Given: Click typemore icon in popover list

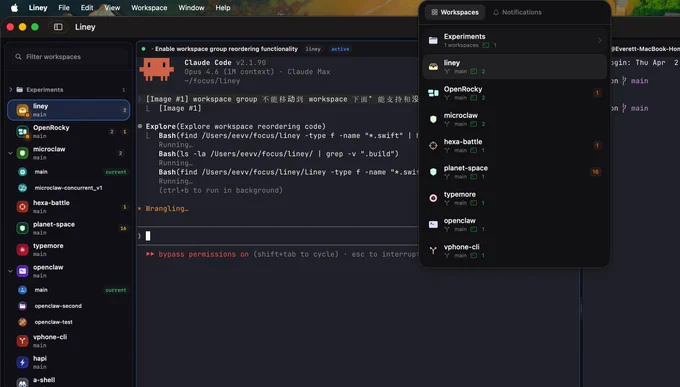Looking at the screenshot, I should (433, 198).
